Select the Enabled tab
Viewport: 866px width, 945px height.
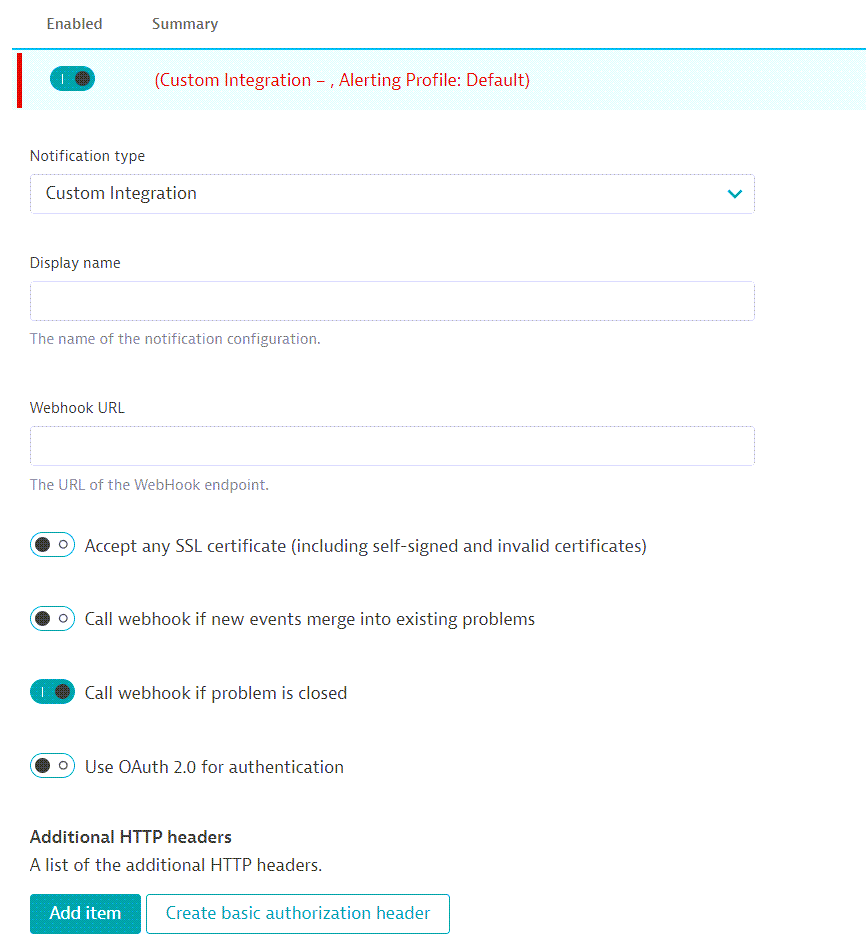(74, 23)
